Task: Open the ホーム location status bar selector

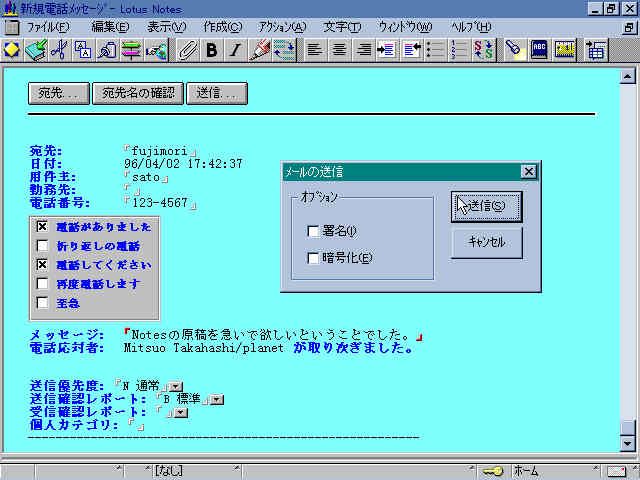Action: tap(553, 471)
